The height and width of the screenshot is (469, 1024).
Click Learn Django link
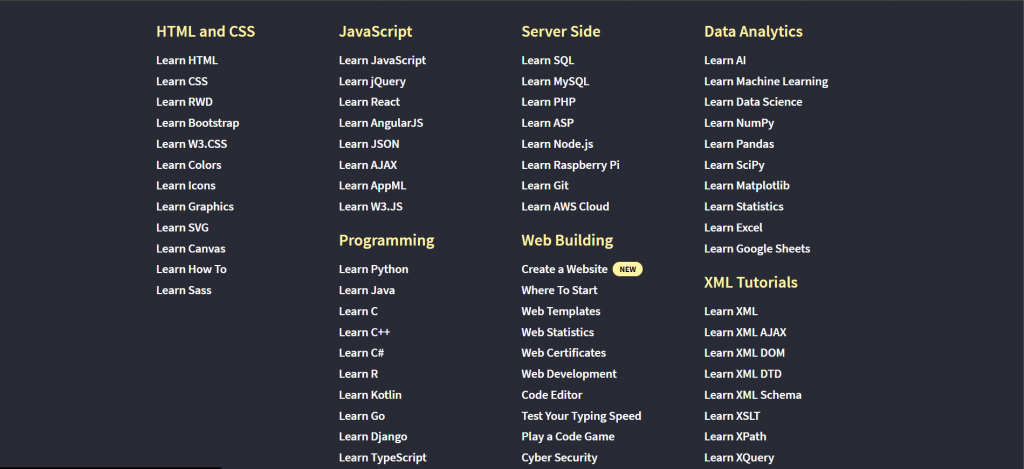coord(373,436)
